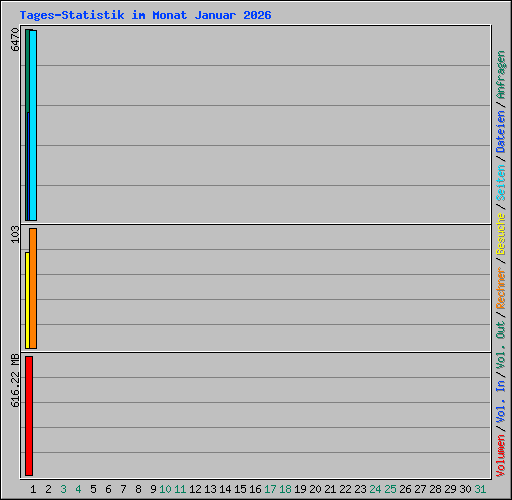The width and height of the screenshot is (512, 500).
Task: Click day '7' on the x-axis
Action: pos(123,489)
